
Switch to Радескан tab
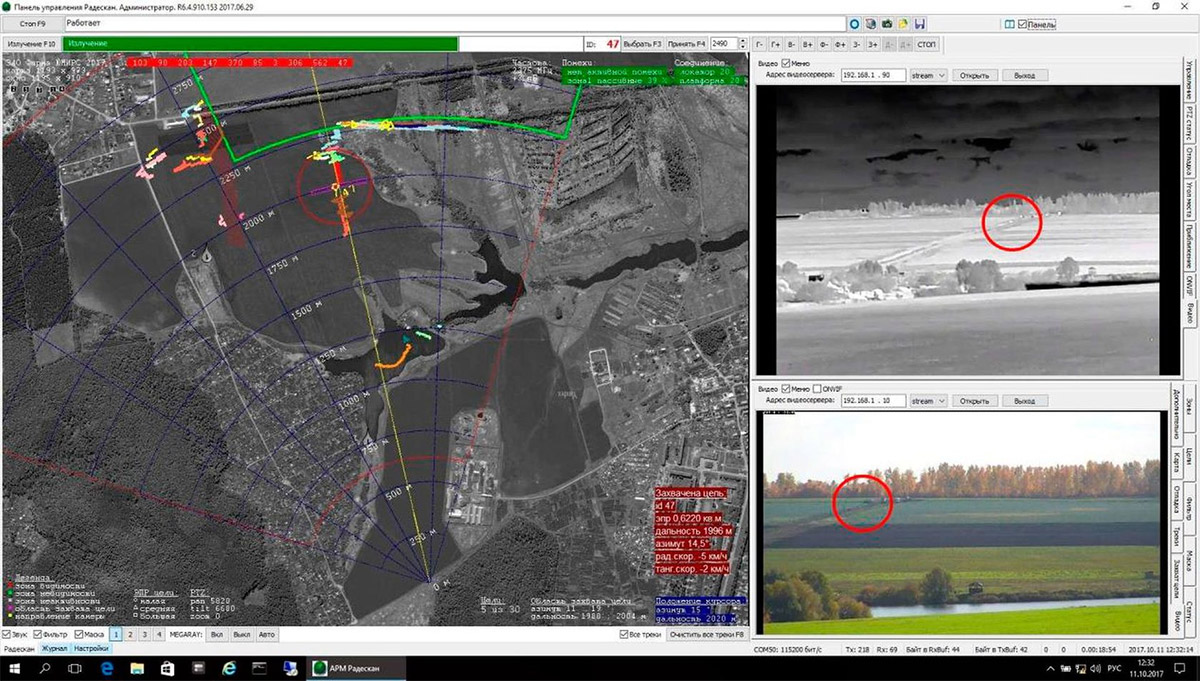[x=19, y=649]
